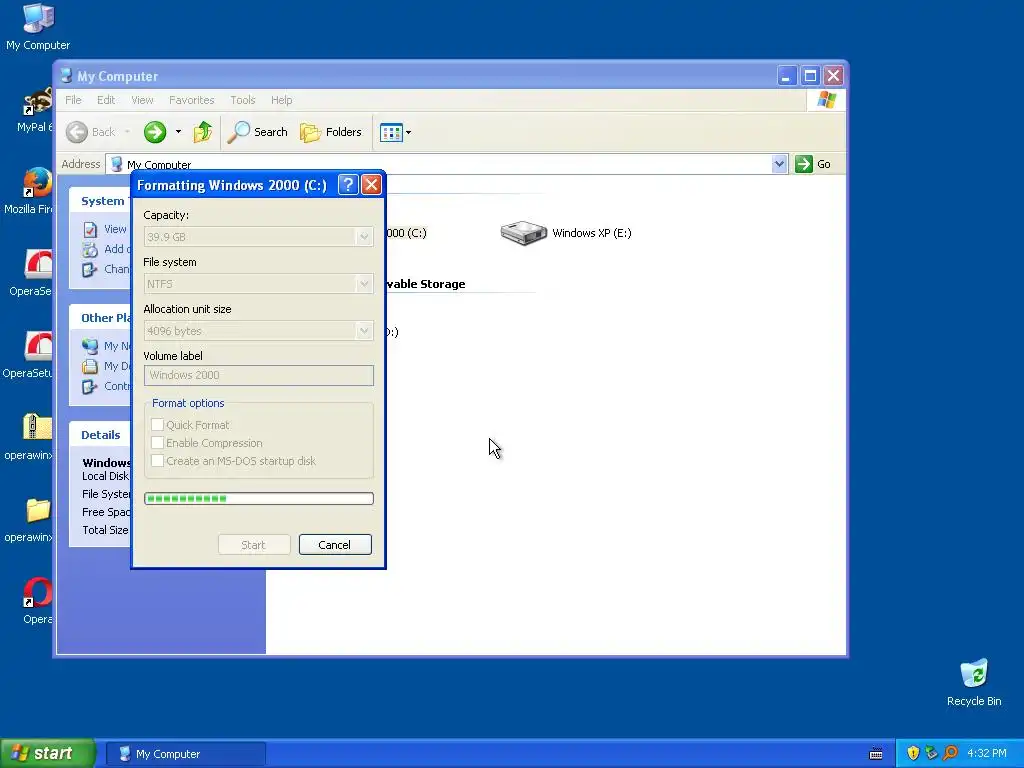1024x768 pixels.
Task: Click the security shield tray icon
Action: (x=913, y=753)
